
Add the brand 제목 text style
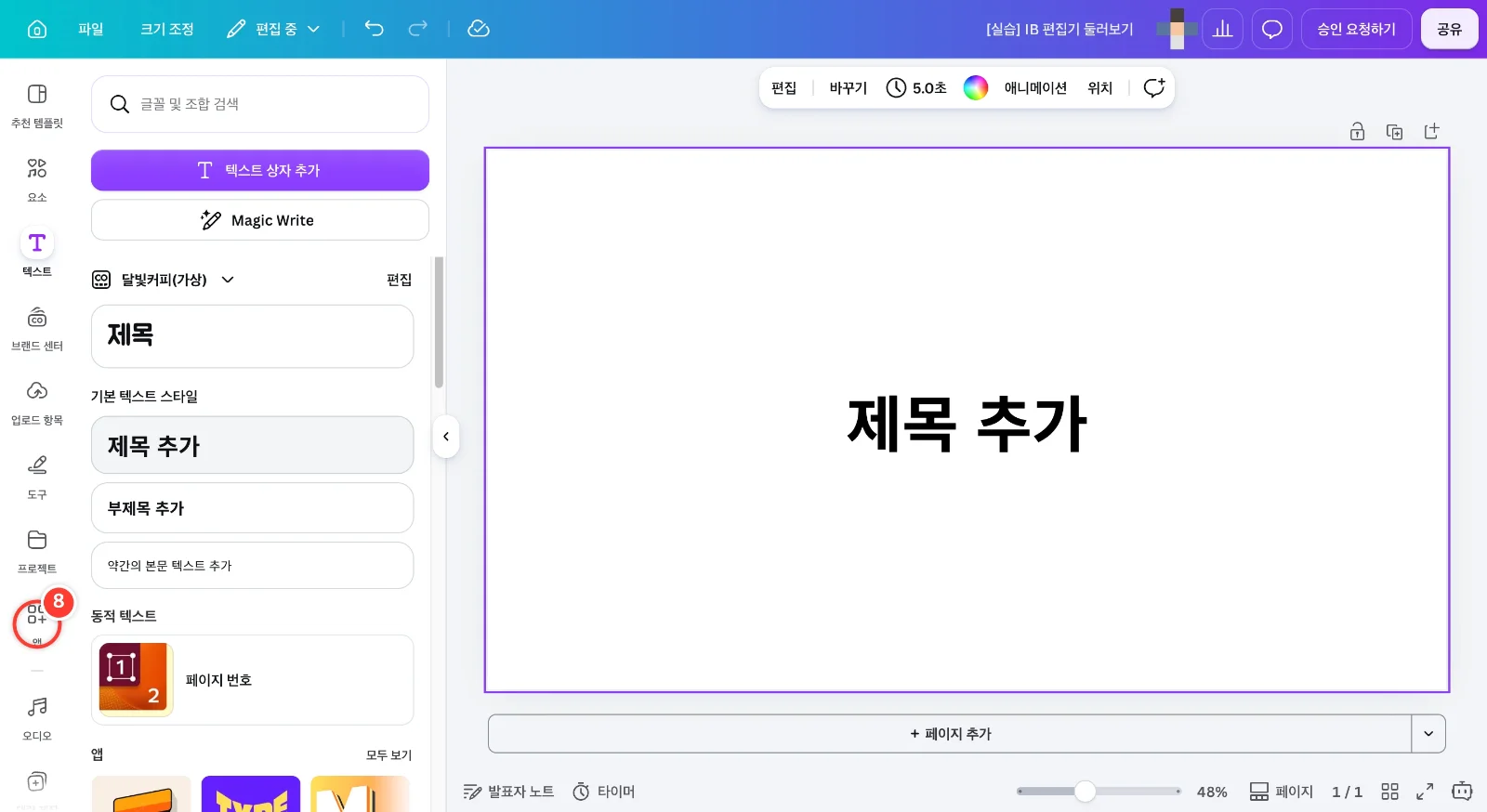coord(252,336)
